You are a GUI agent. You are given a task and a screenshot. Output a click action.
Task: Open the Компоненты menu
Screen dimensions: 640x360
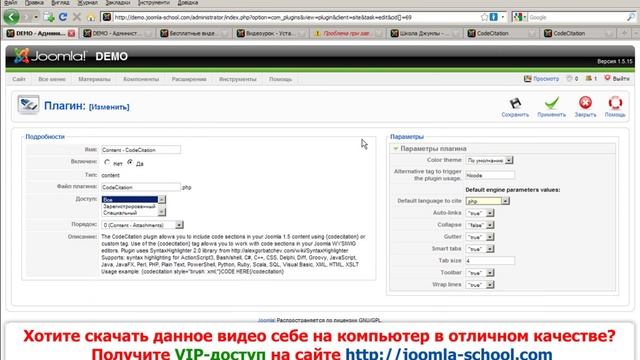pyautogui.click(x=141, y=79)
